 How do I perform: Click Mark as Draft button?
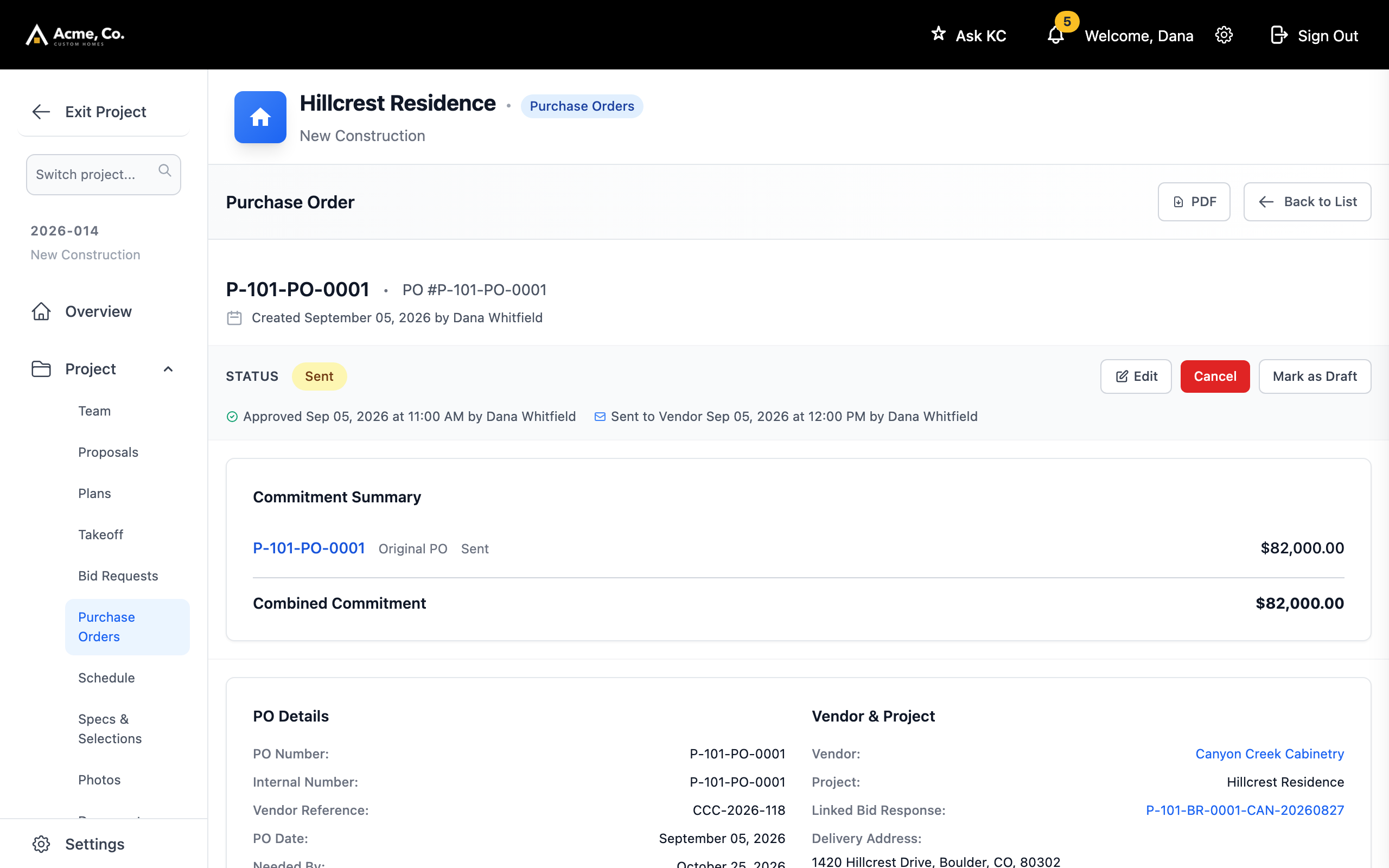[x=1314, y=376]
